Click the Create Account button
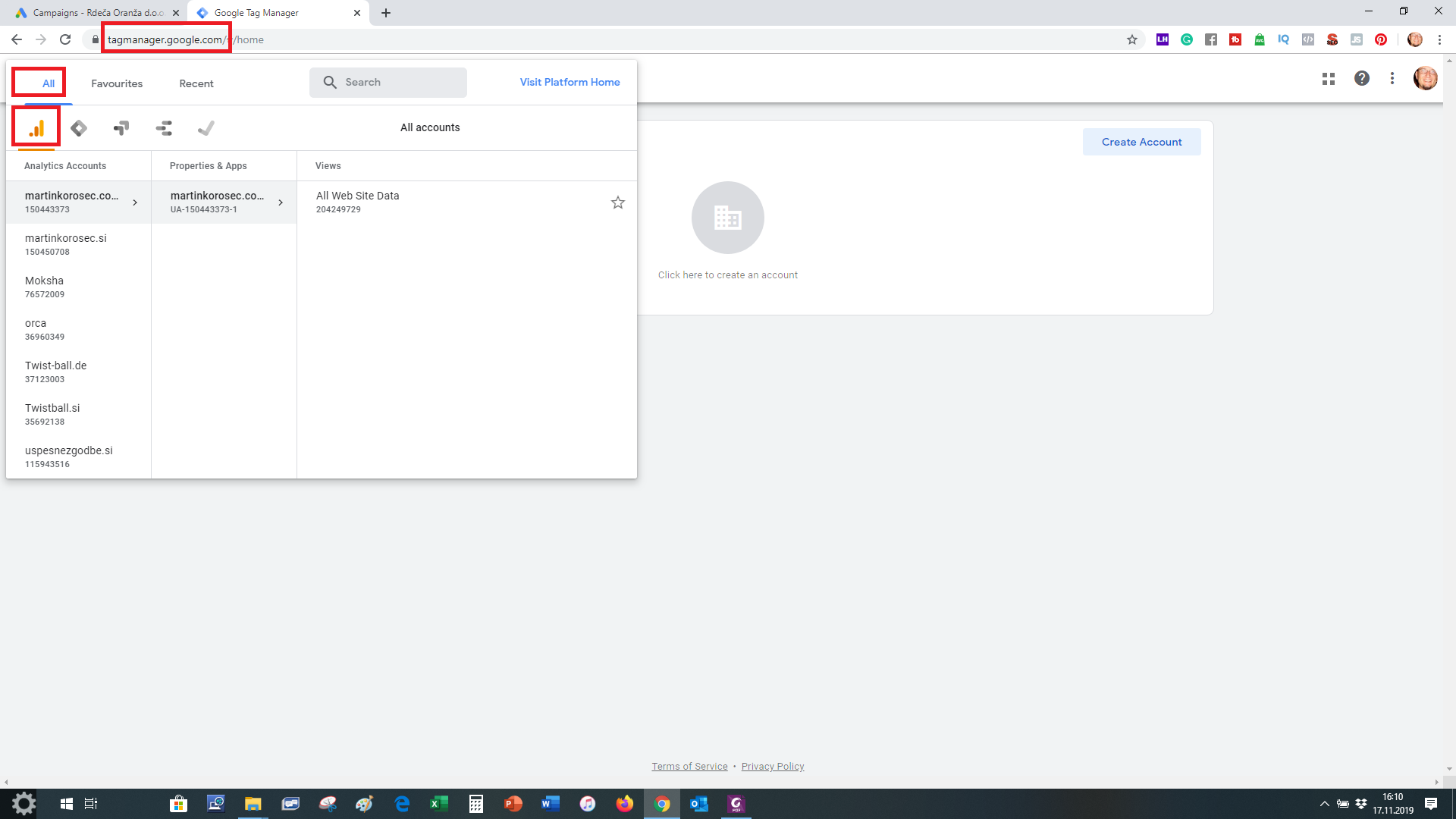The height and width of the screenshot is (819, 1456). (1141, 142)
